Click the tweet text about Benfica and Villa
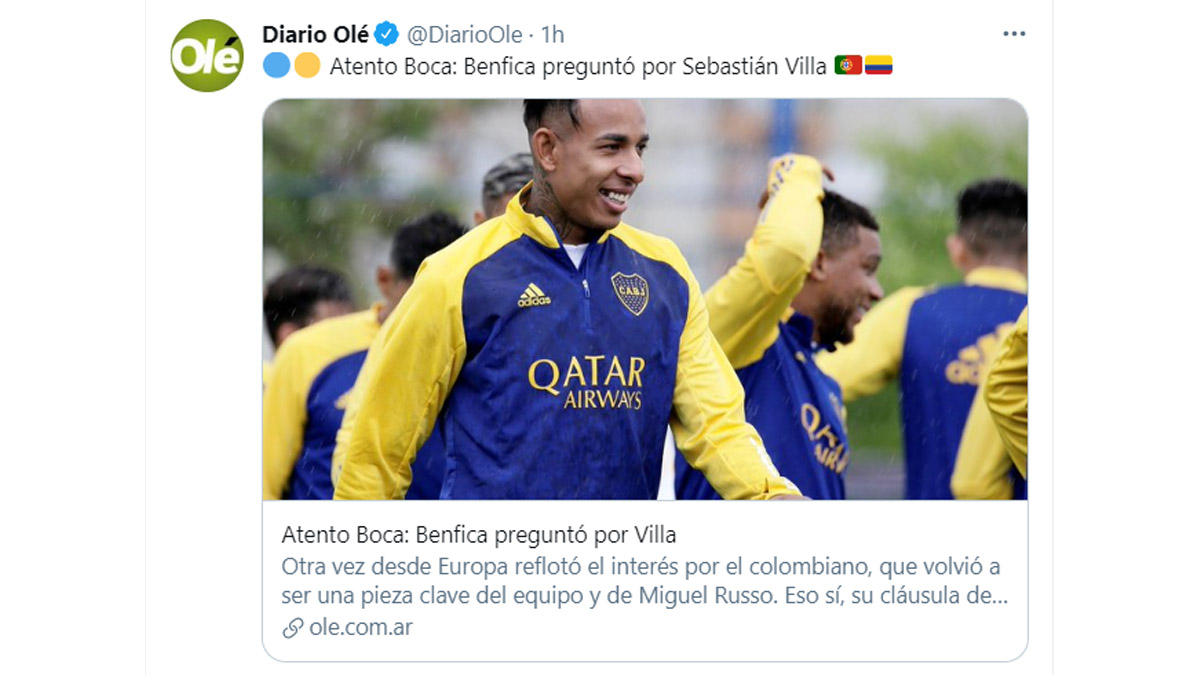The image size is (1201, 675). click(576, 66)
